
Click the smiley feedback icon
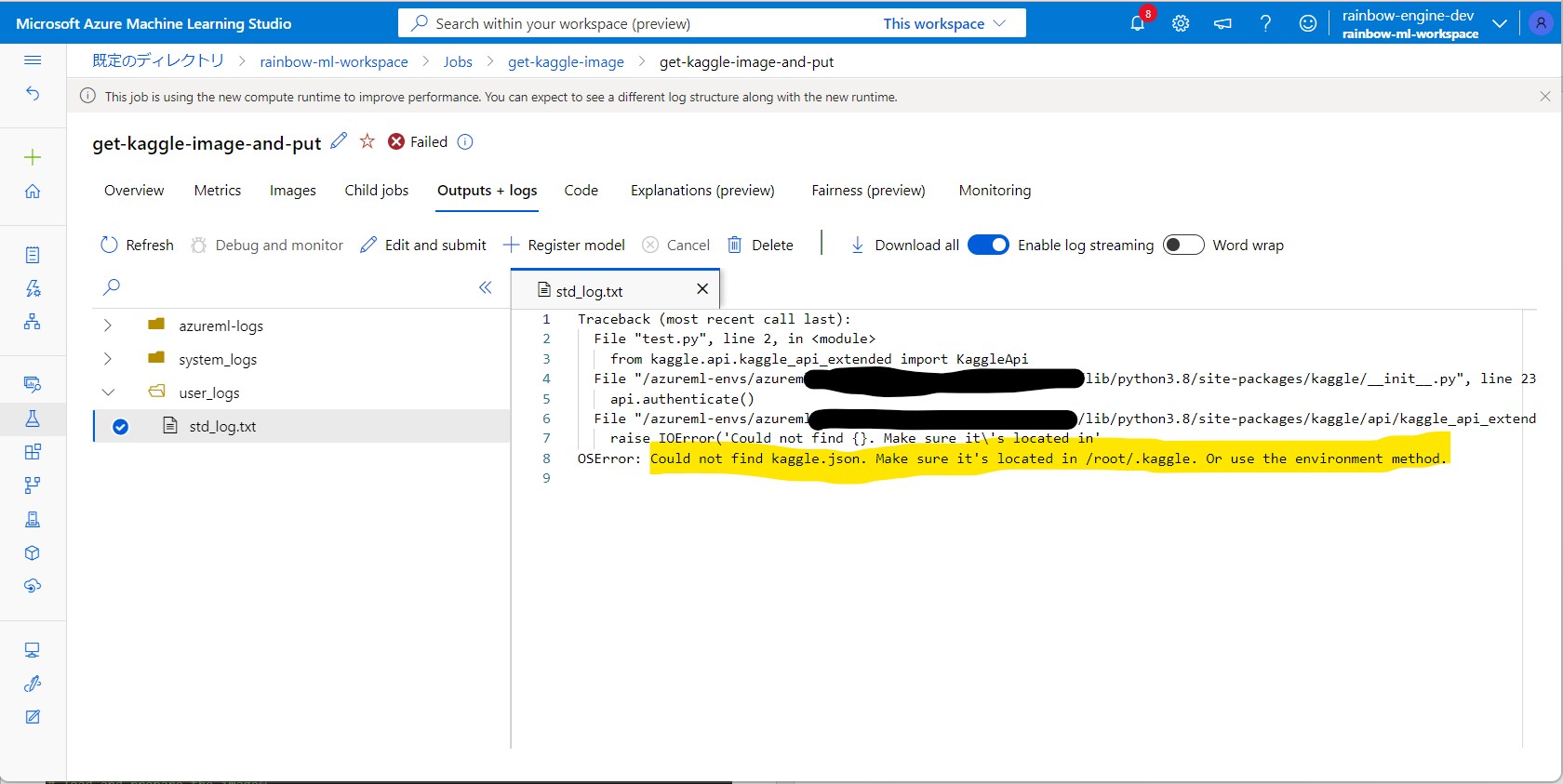point(1308,23)
